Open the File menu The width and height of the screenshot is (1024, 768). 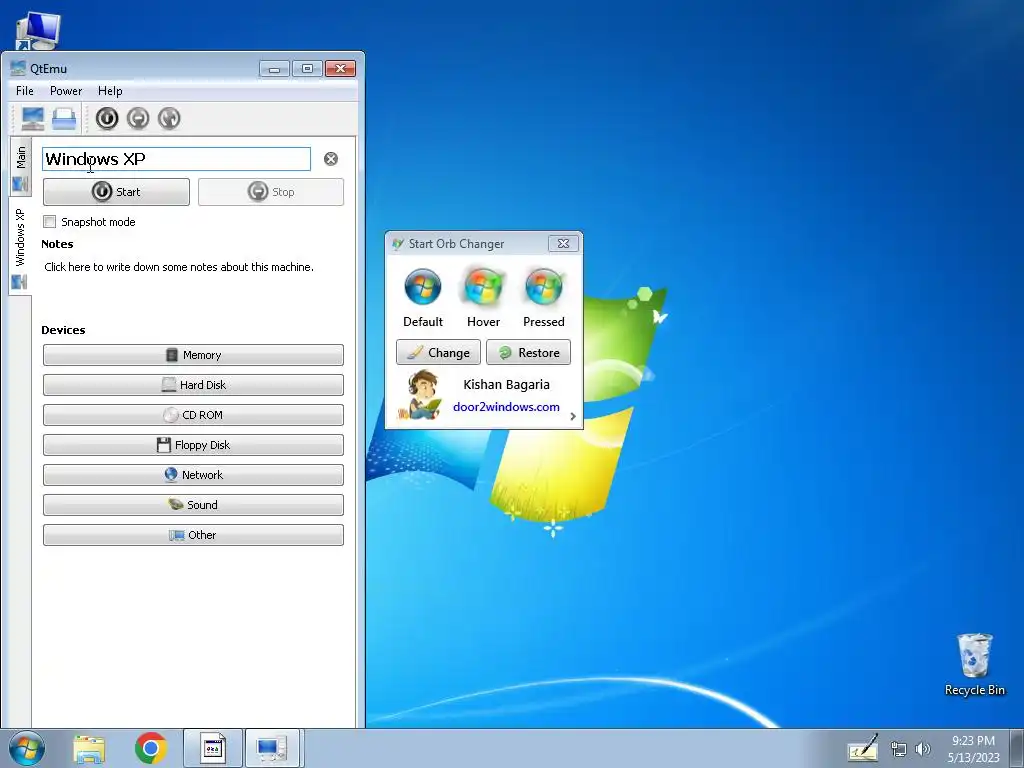click(x=25, y=91)
